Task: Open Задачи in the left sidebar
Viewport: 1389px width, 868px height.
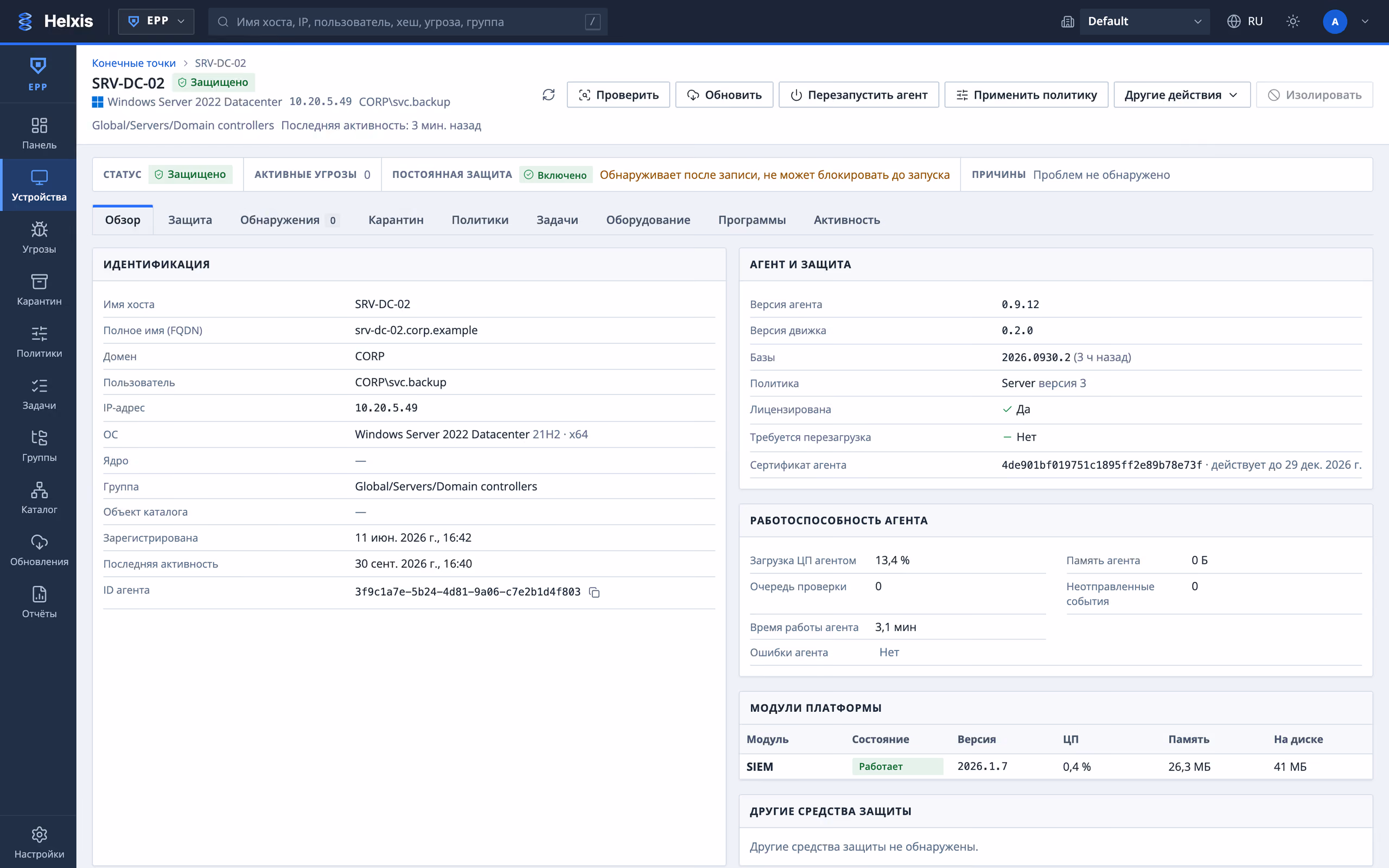Action: (x=39, y=394)
